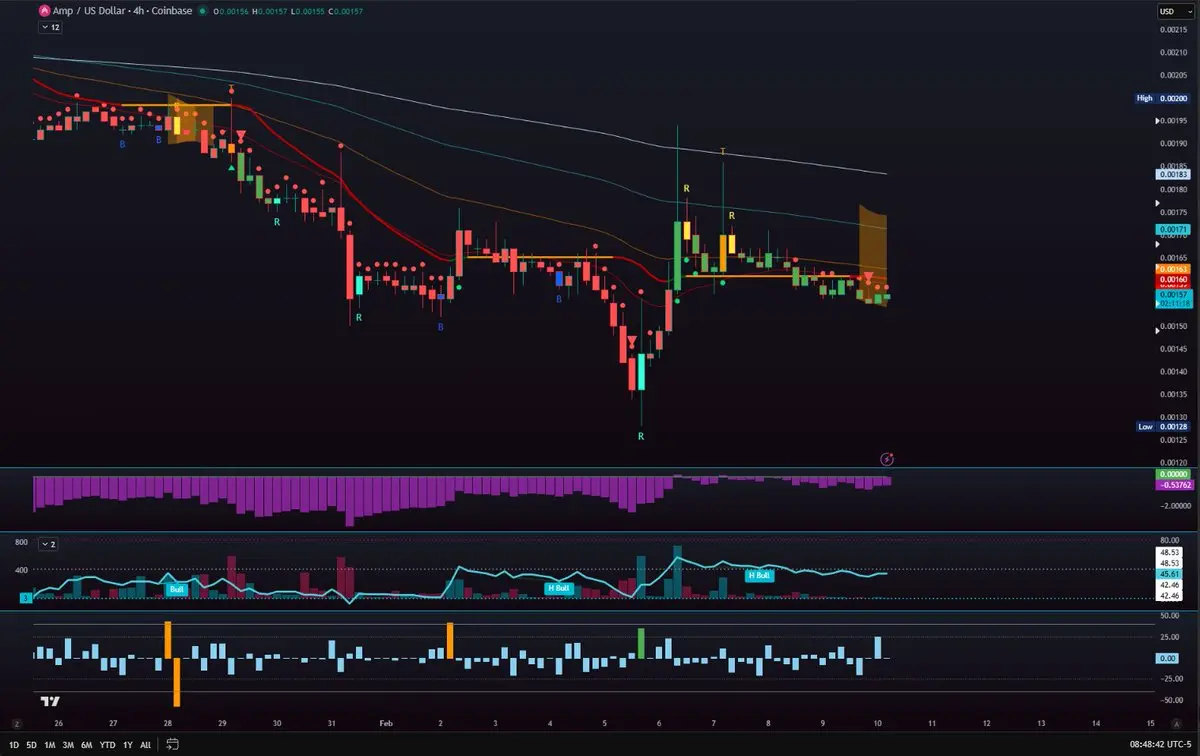The width and height of the screenshot is (1200, 756).
Task: Click the Amp pink symbol logo icon
Action: [x=43, y=11]
